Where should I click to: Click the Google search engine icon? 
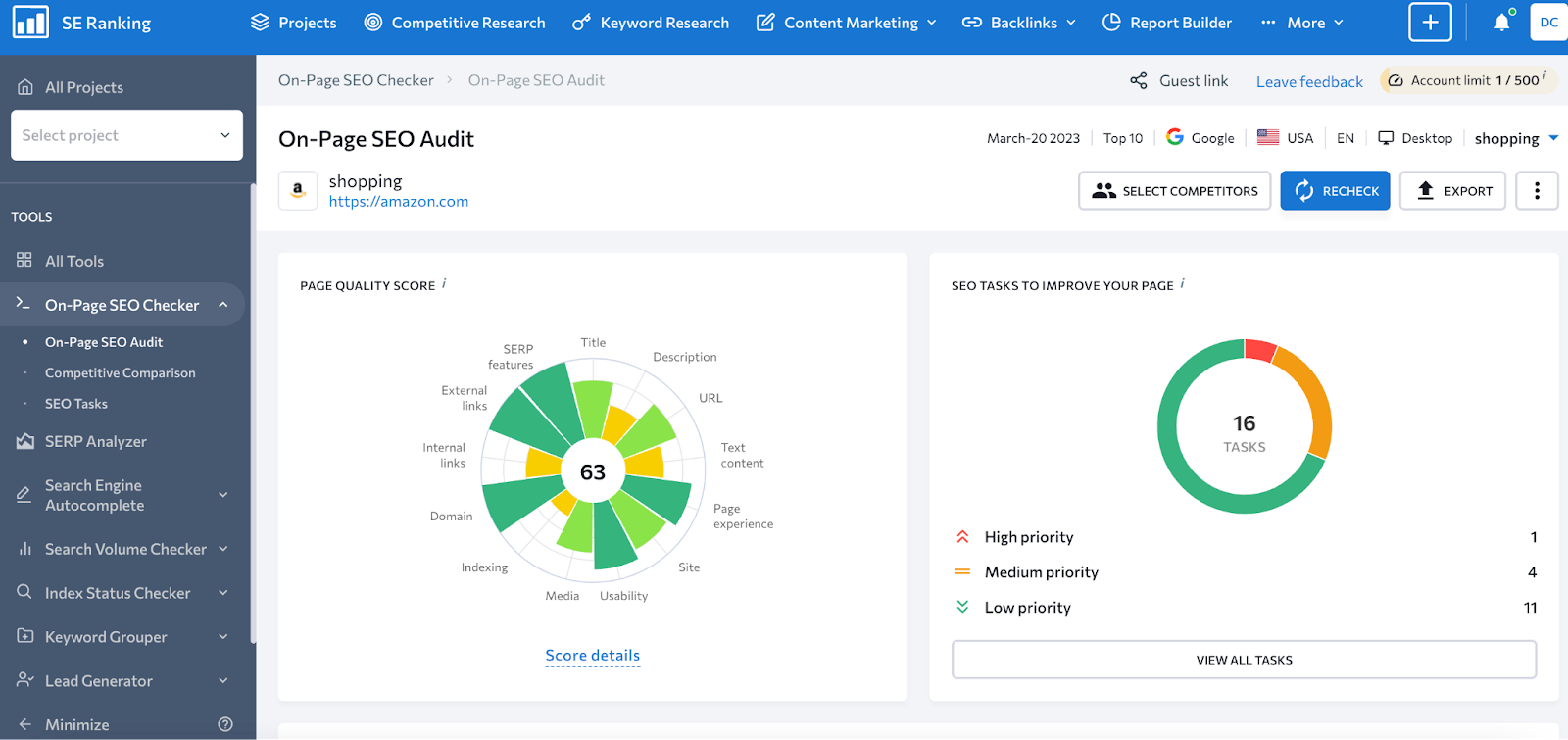click(1175, 137)
